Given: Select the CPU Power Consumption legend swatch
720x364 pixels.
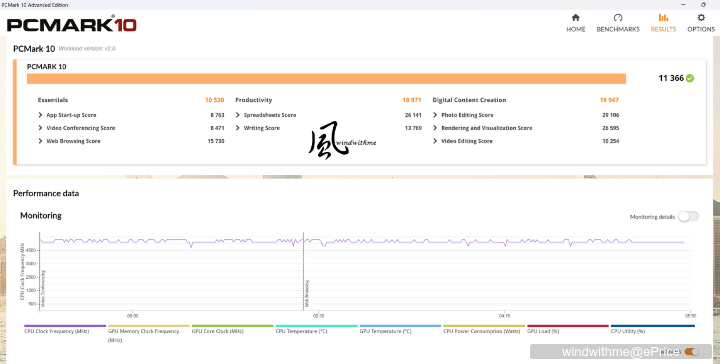Looking at the screenshot, I should click(484, 326).
